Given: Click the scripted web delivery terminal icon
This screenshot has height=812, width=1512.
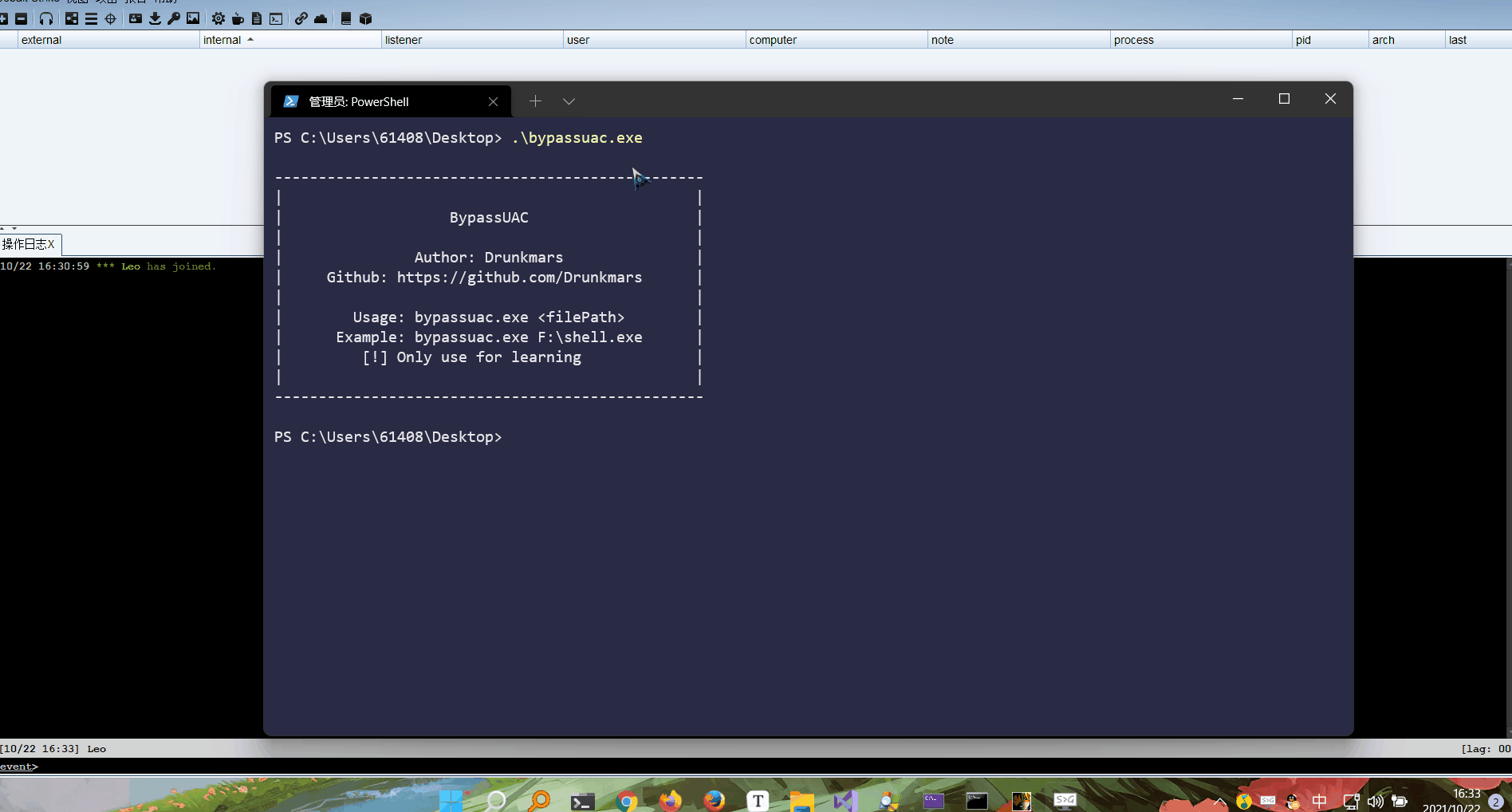Looking at the screenshot, I should pos(276,18).
